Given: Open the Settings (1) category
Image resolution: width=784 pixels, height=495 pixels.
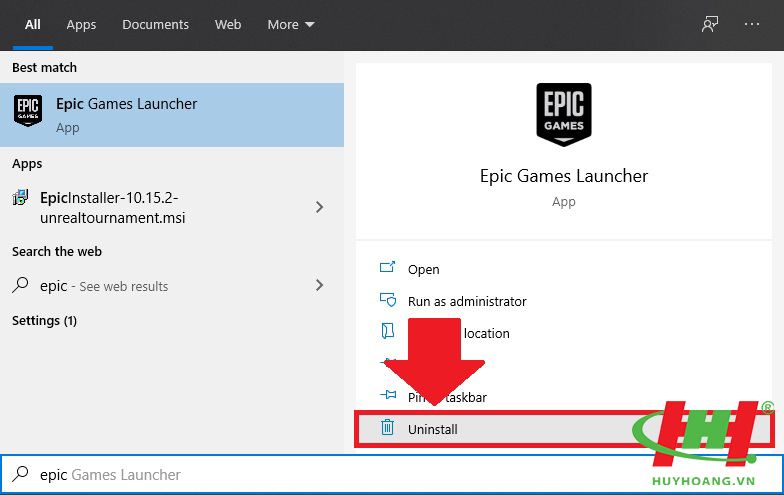Looking at the screenshot, I should click(44, 320).
